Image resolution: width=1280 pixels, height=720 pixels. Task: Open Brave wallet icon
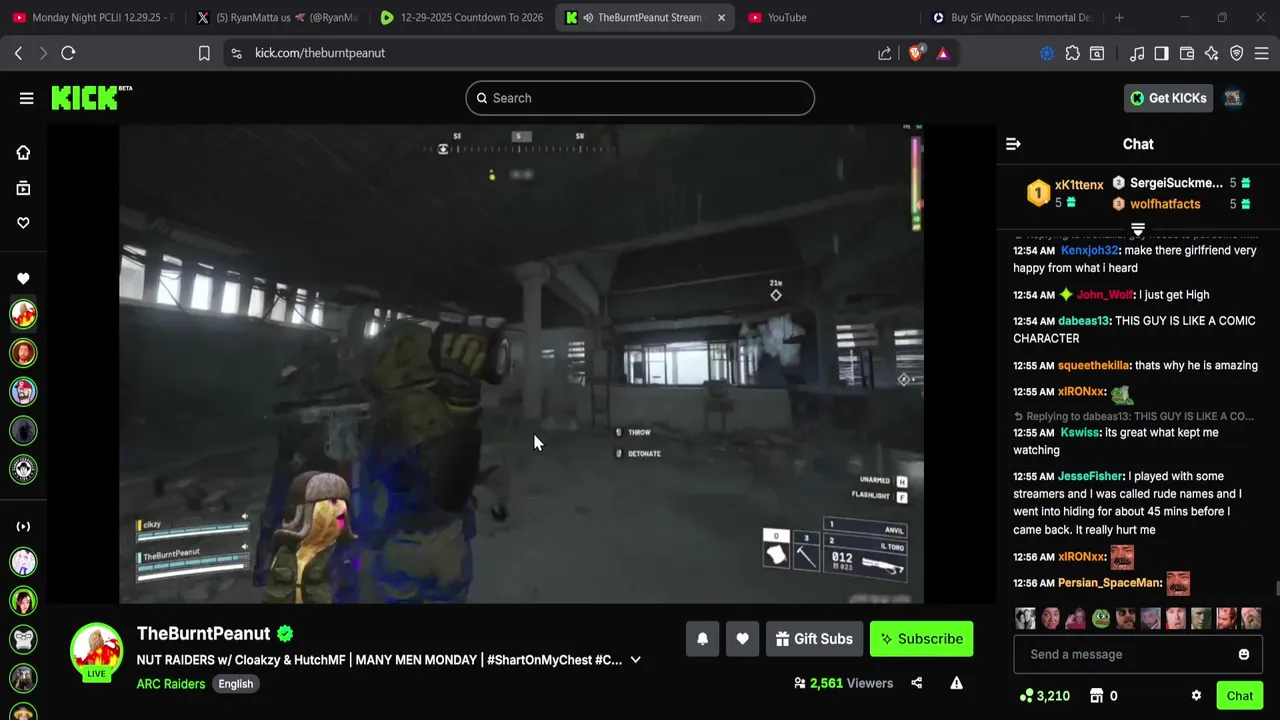(x=1187, y=53)
